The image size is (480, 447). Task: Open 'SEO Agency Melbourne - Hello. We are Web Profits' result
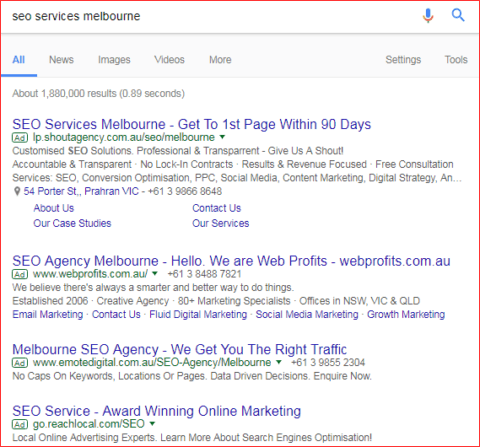[231, 261]
